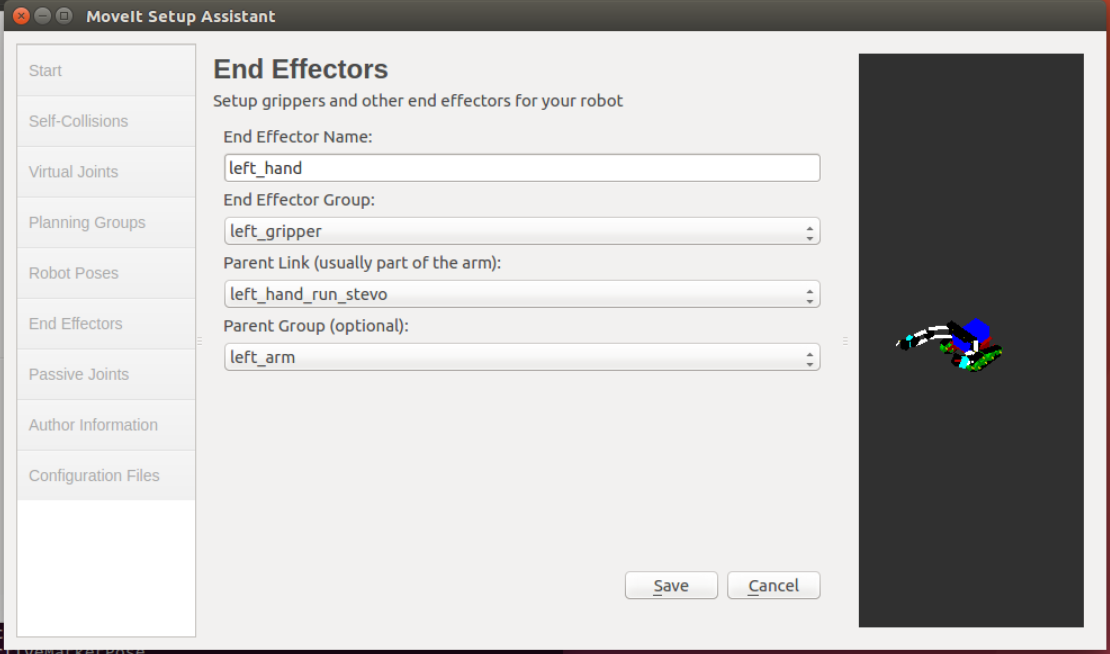
Task: Close the MoveIt Setup Assistant window
Action: [x=21, y=16]
